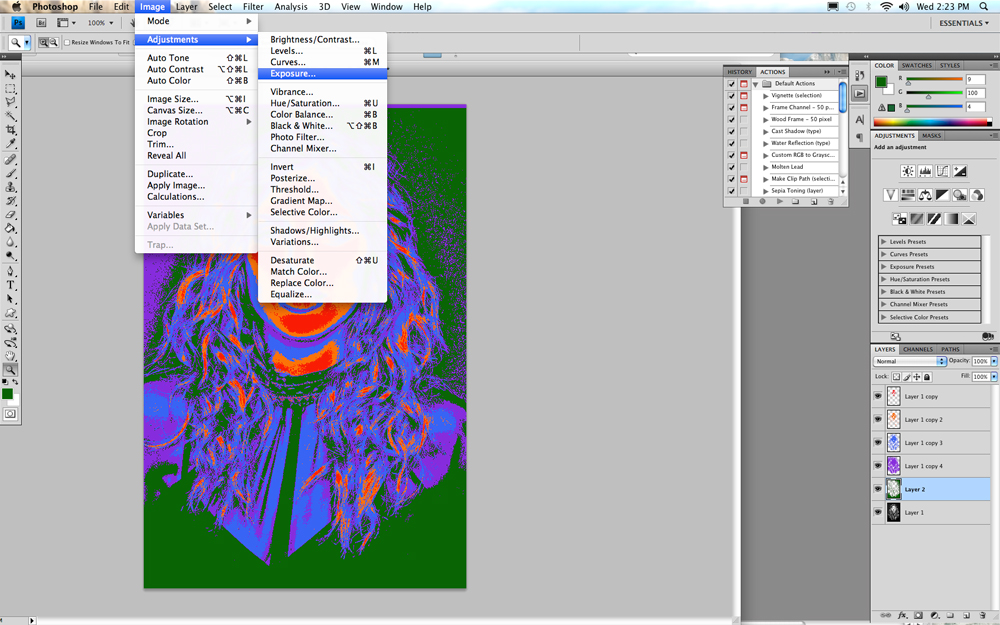
Task: Hide the Layer 1 copy layer
Action: (x=878, y=396)
